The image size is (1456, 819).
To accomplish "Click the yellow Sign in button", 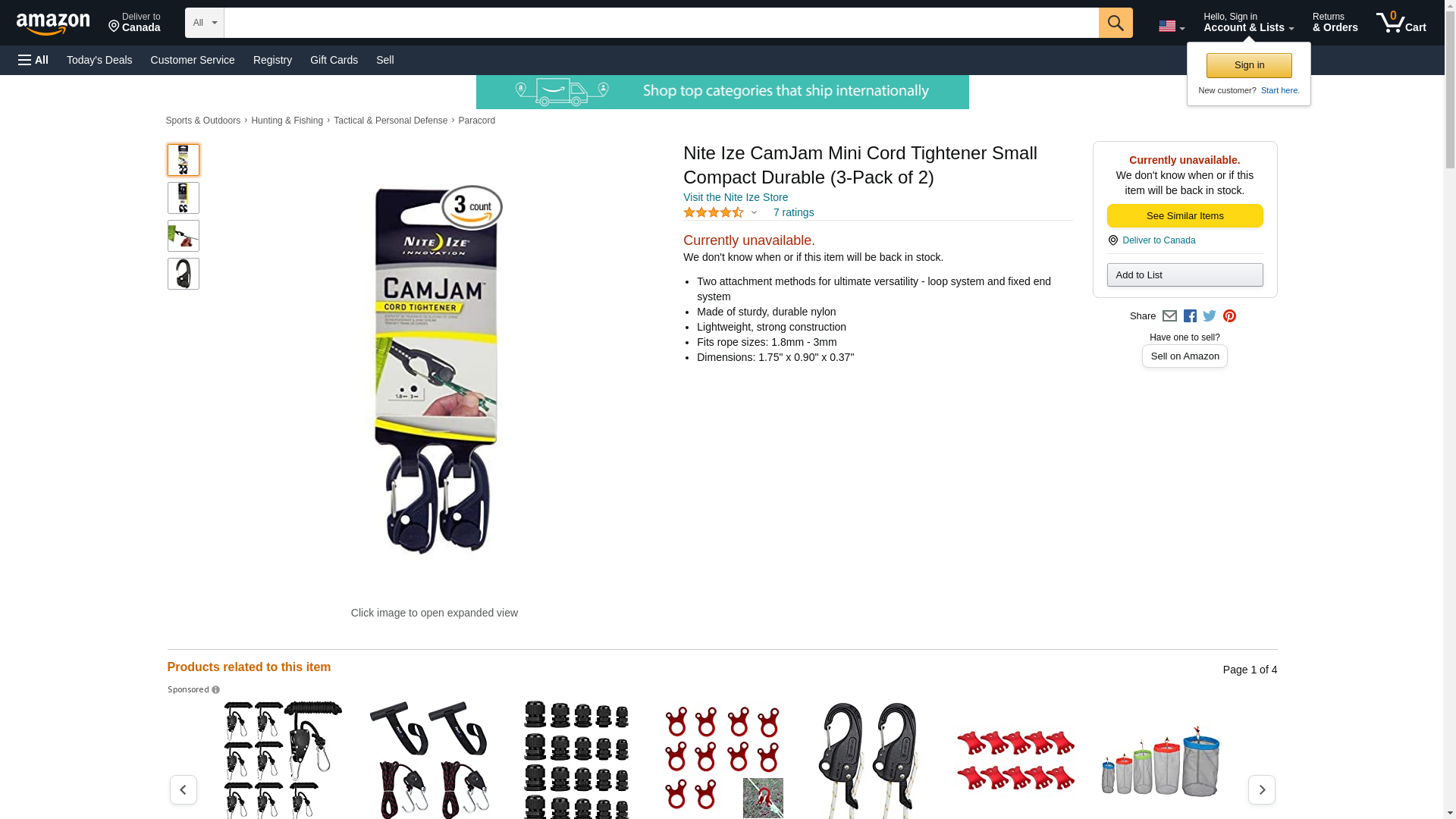I will (1249, 65).
